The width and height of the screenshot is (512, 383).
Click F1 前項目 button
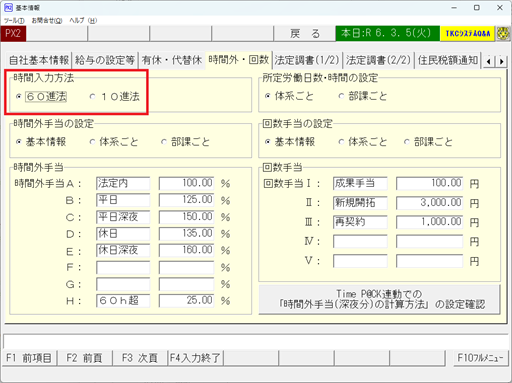(x=29, y=358)
